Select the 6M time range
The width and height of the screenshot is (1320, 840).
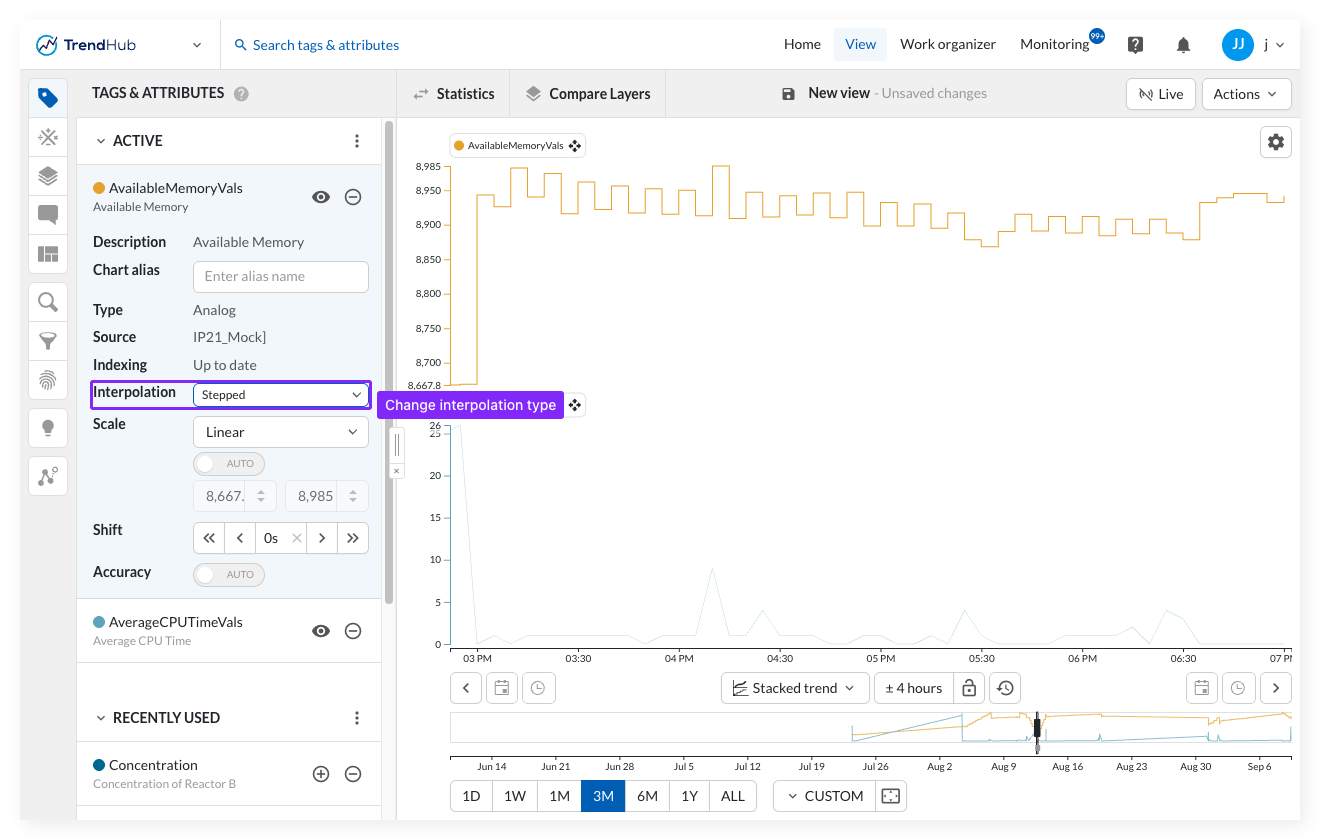(x=647, y=796)
